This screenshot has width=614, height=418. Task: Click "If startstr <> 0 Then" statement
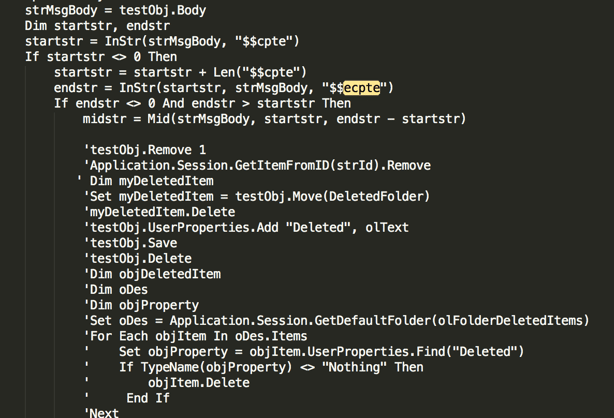coord(101,57)
